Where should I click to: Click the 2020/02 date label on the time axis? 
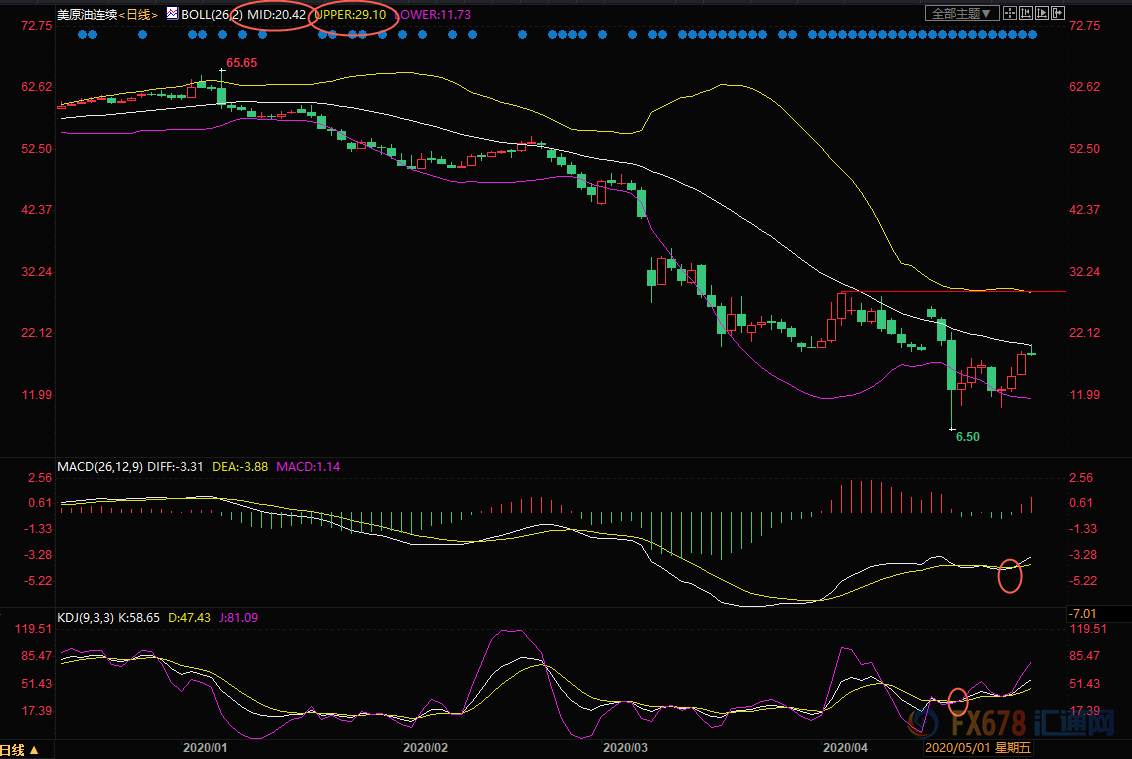(x=425, y=747)
